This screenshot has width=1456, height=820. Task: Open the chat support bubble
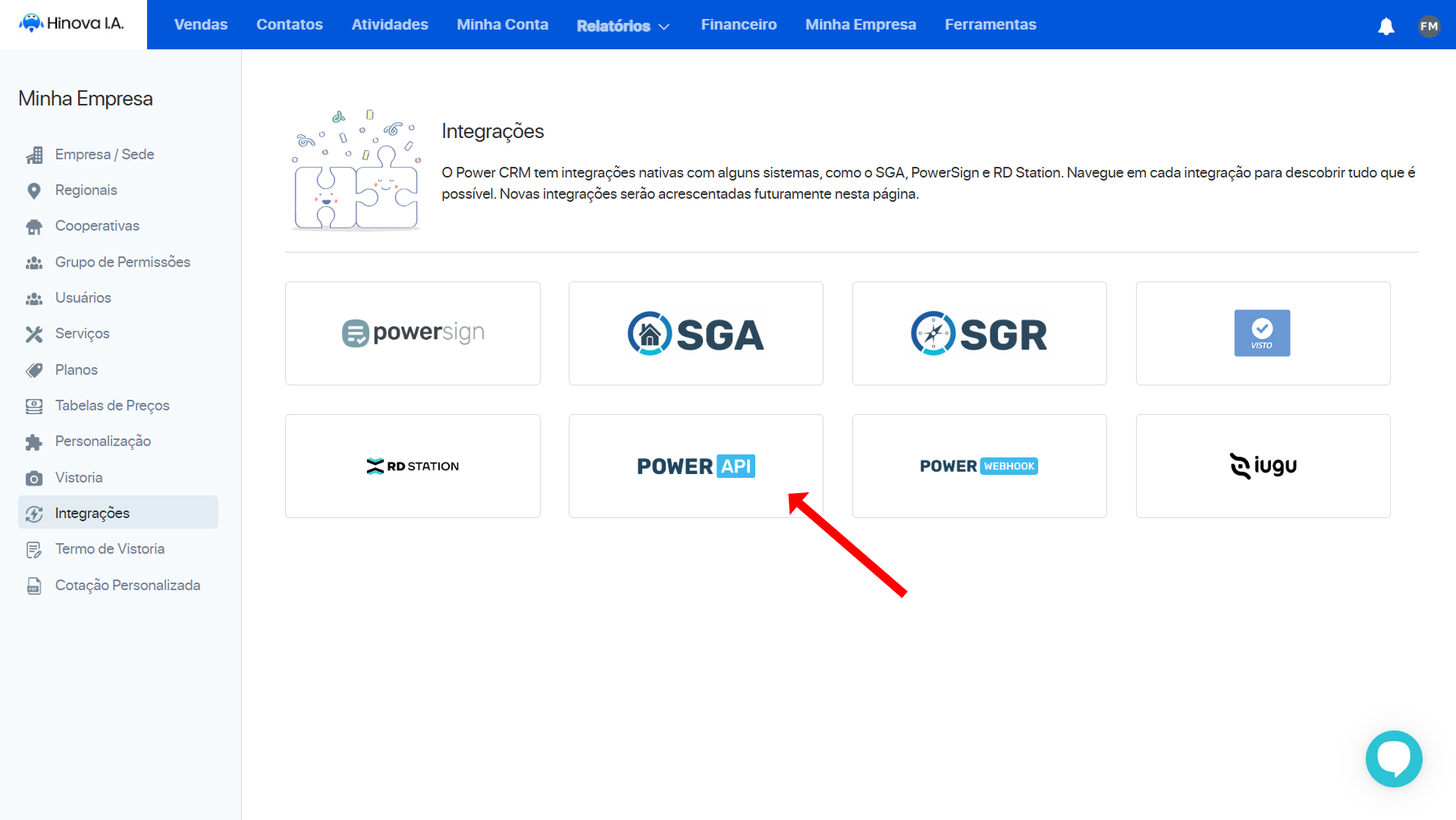[1394, 759]
